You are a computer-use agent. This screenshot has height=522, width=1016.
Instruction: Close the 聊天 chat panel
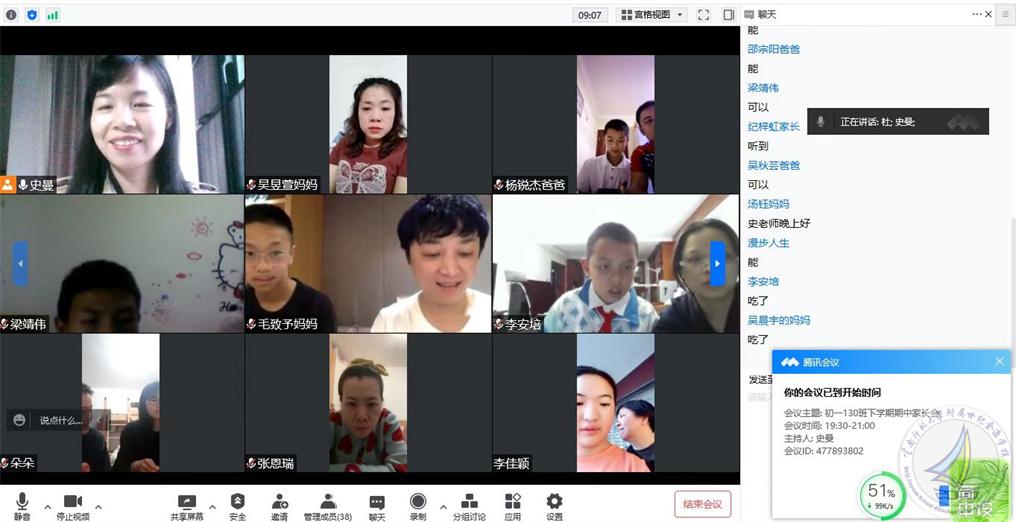coord(988,14)
